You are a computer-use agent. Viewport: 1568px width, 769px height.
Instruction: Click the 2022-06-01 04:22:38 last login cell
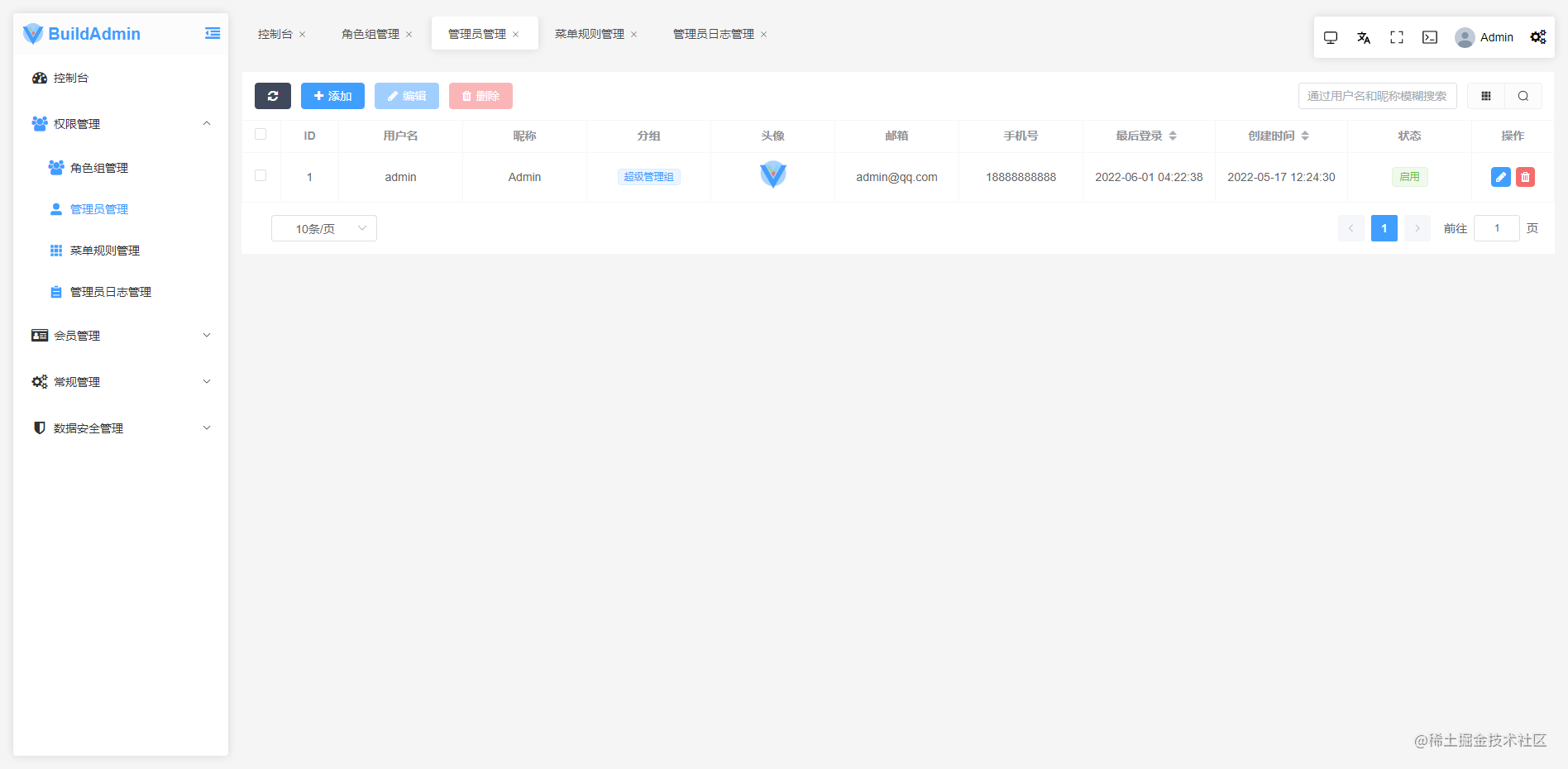point(1149,177)
